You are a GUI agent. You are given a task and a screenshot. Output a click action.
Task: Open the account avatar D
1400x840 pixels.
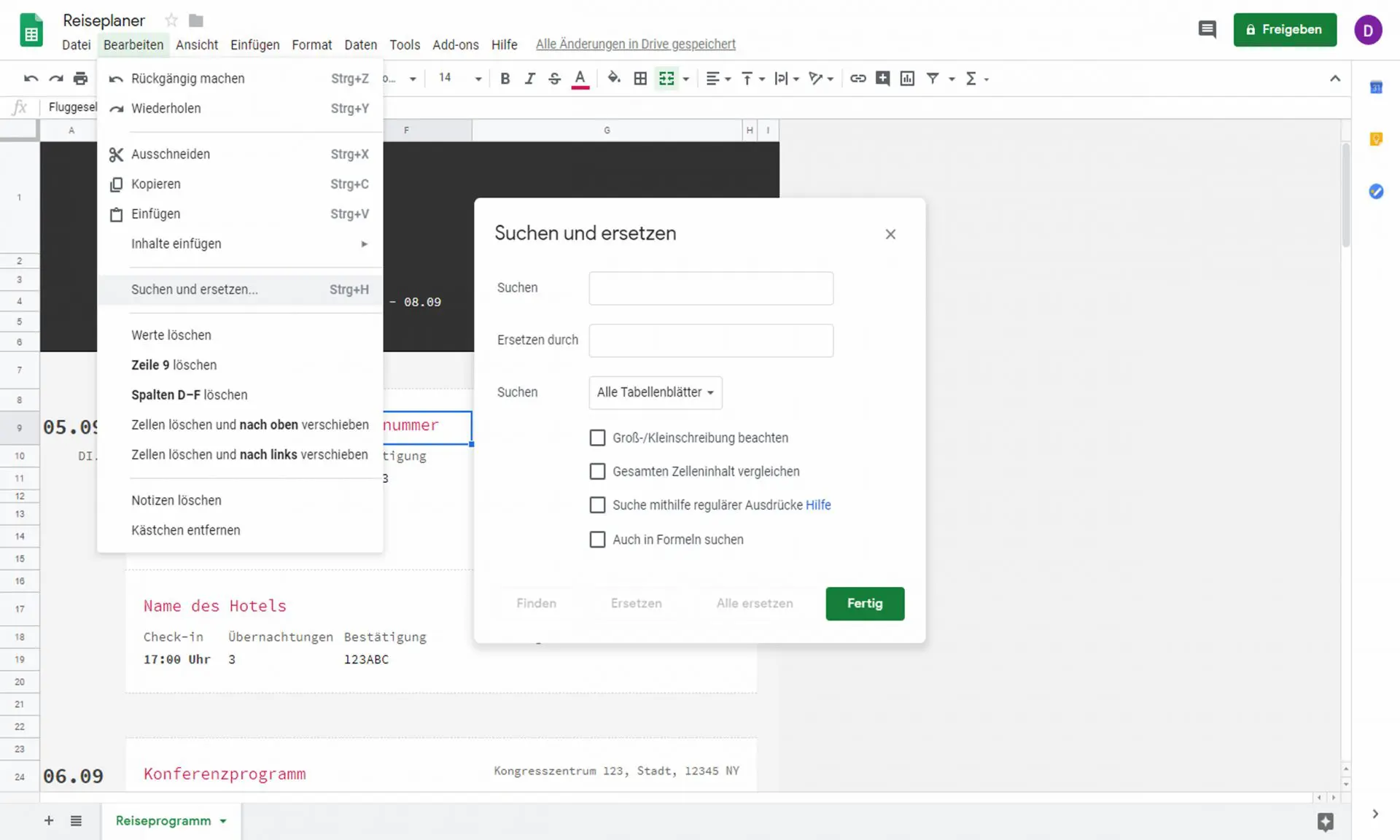(x=1368, y=30)
